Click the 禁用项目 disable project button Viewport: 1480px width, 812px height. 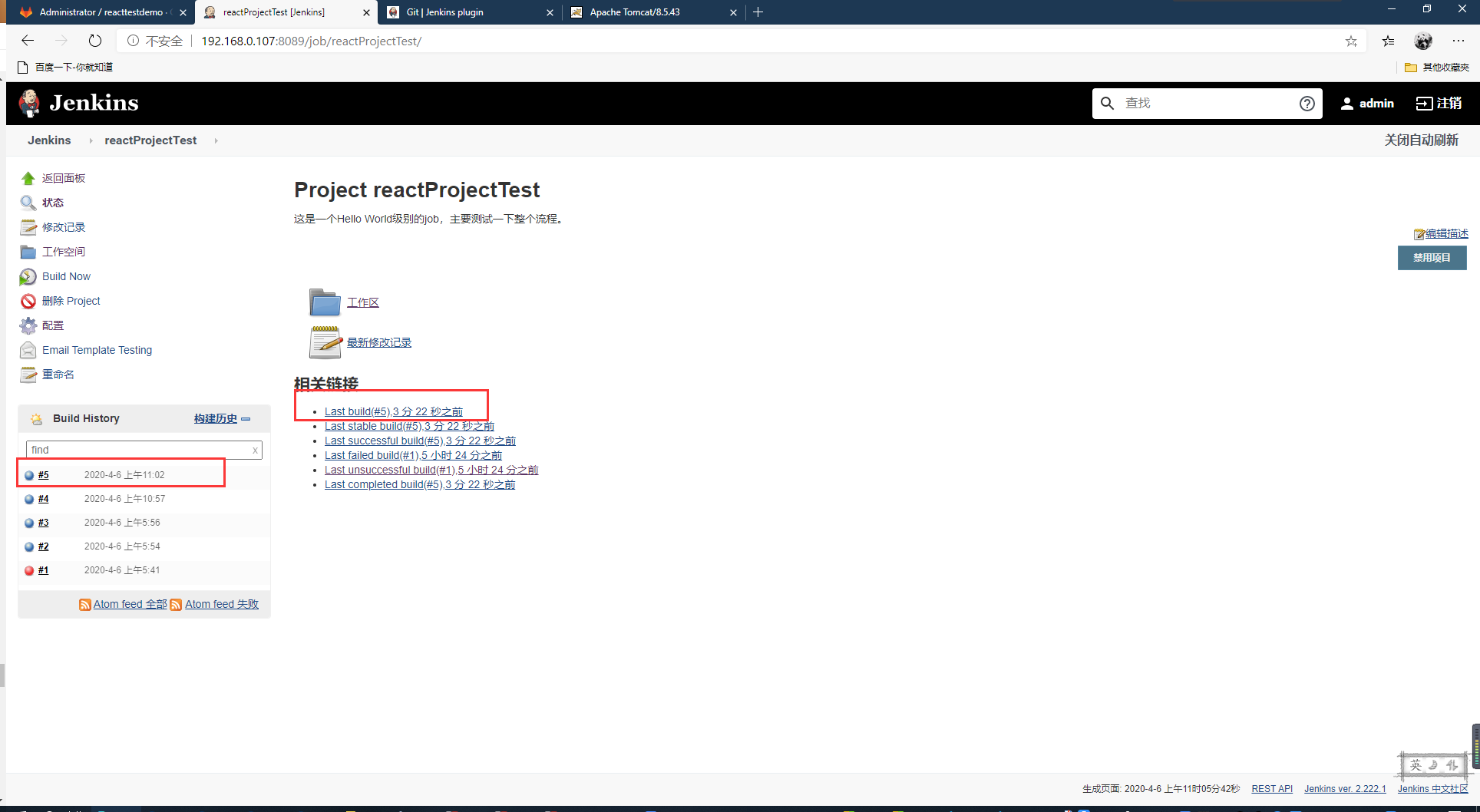click(x=1432, y=258)
